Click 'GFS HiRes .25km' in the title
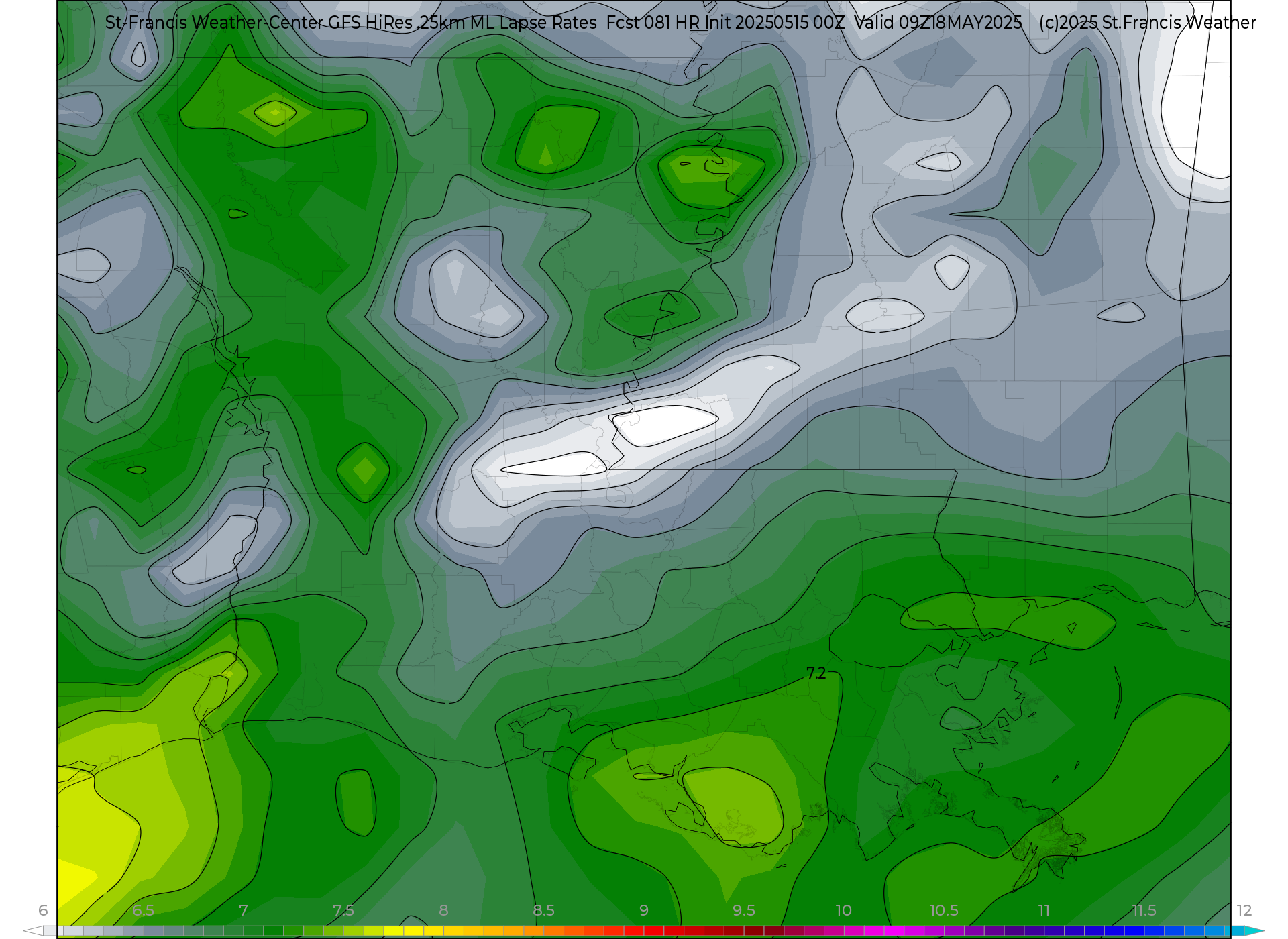1288x939 pixels. [x=396, y=23]
